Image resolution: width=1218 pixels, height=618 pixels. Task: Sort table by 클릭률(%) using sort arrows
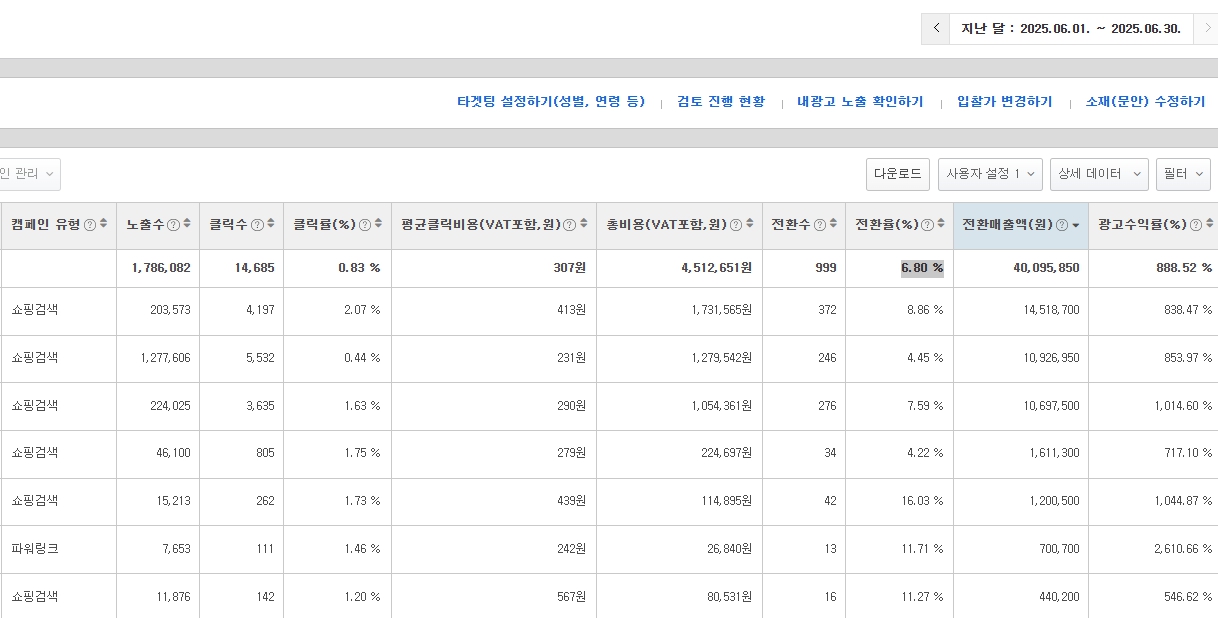click(x=378, y=224)
